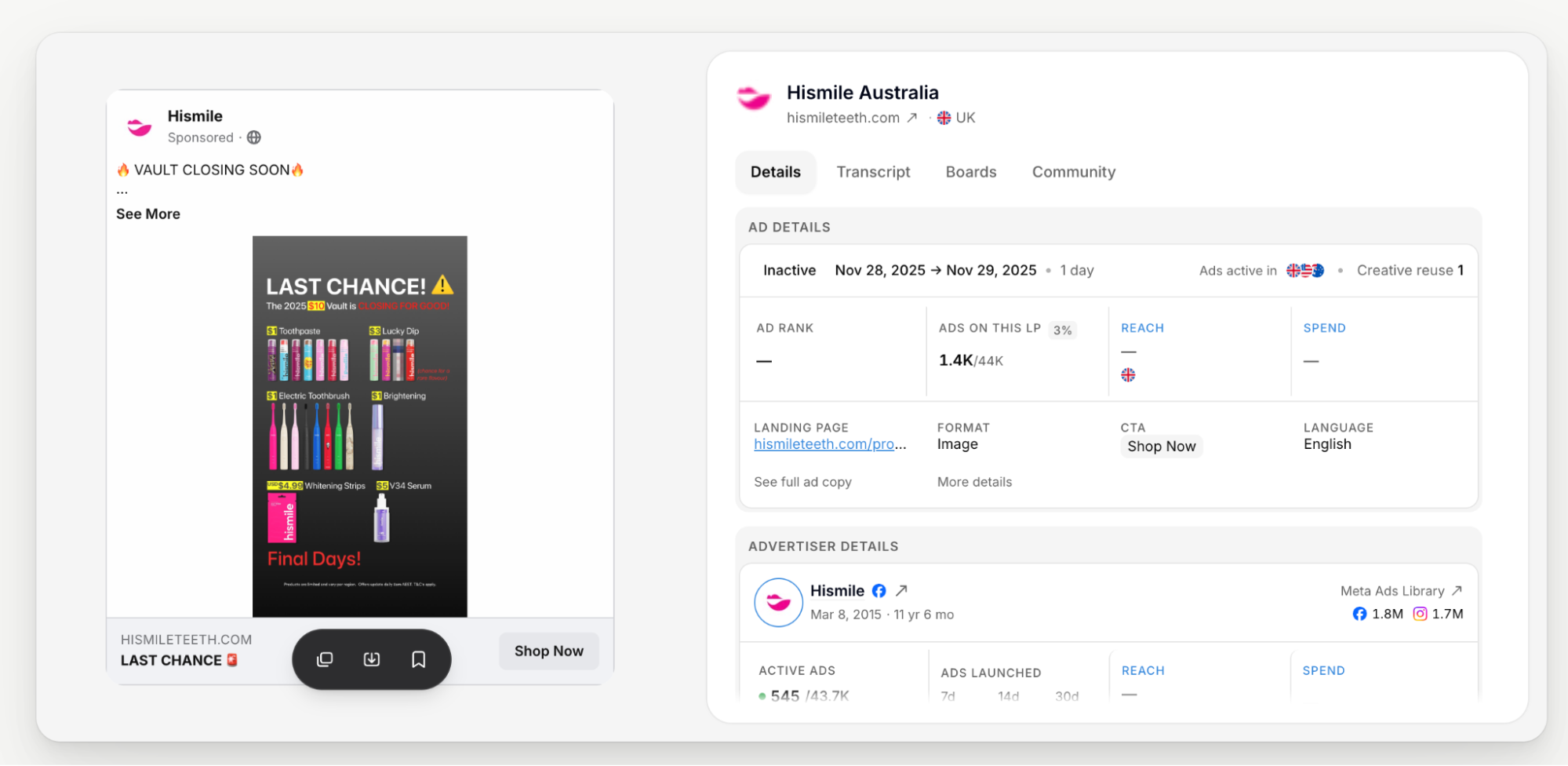Click the Facebook icon next to the Hismile advertiser name
1568x766 pixels.
(879, 591)
